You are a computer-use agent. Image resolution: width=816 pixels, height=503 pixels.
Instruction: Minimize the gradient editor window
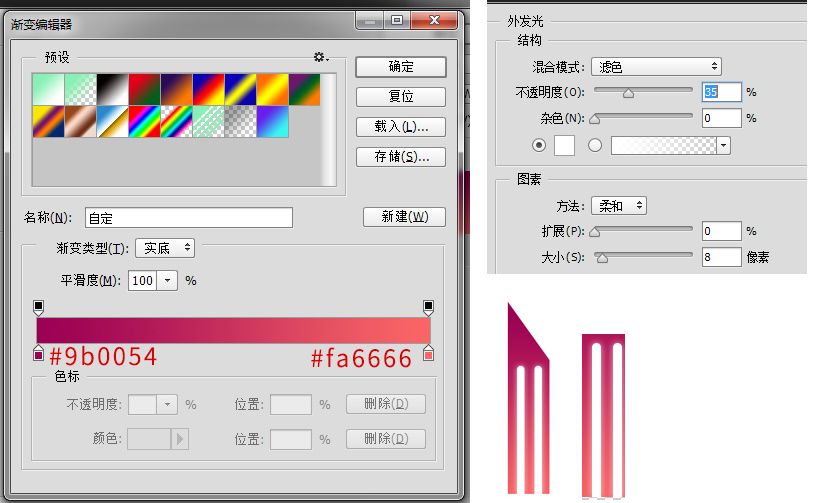370,21
